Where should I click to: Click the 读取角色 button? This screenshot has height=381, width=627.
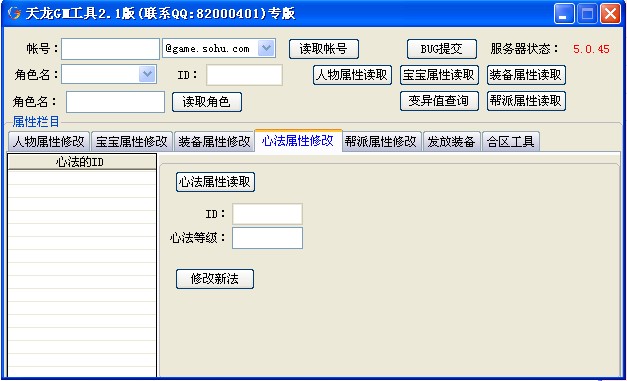coord(207,102)
